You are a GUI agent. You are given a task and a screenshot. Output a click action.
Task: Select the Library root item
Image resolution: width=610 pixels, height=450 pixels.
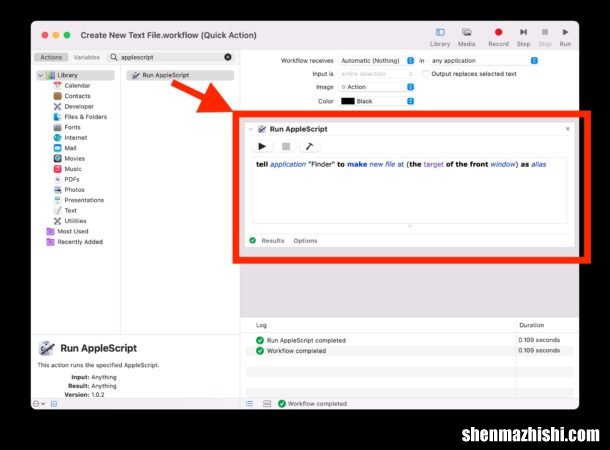coord(76,75)
